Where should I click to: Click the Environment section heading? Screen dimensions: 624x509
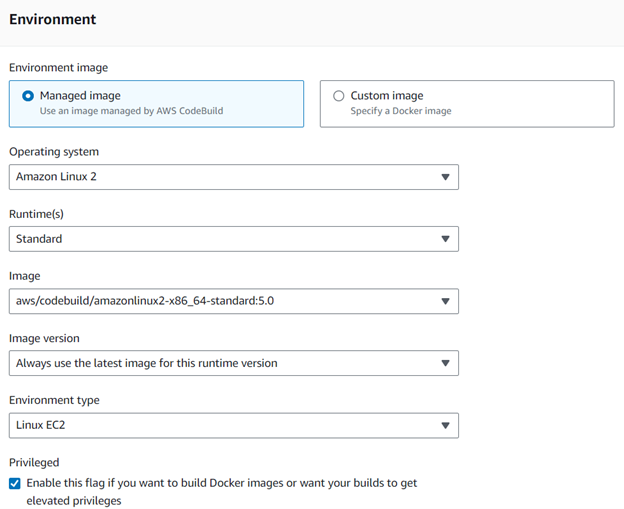click(52, 19)
